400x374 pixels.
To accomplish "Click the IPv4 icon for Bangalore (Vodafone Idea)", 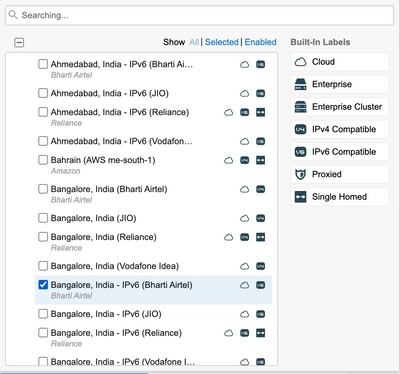I will pos(260,266).
